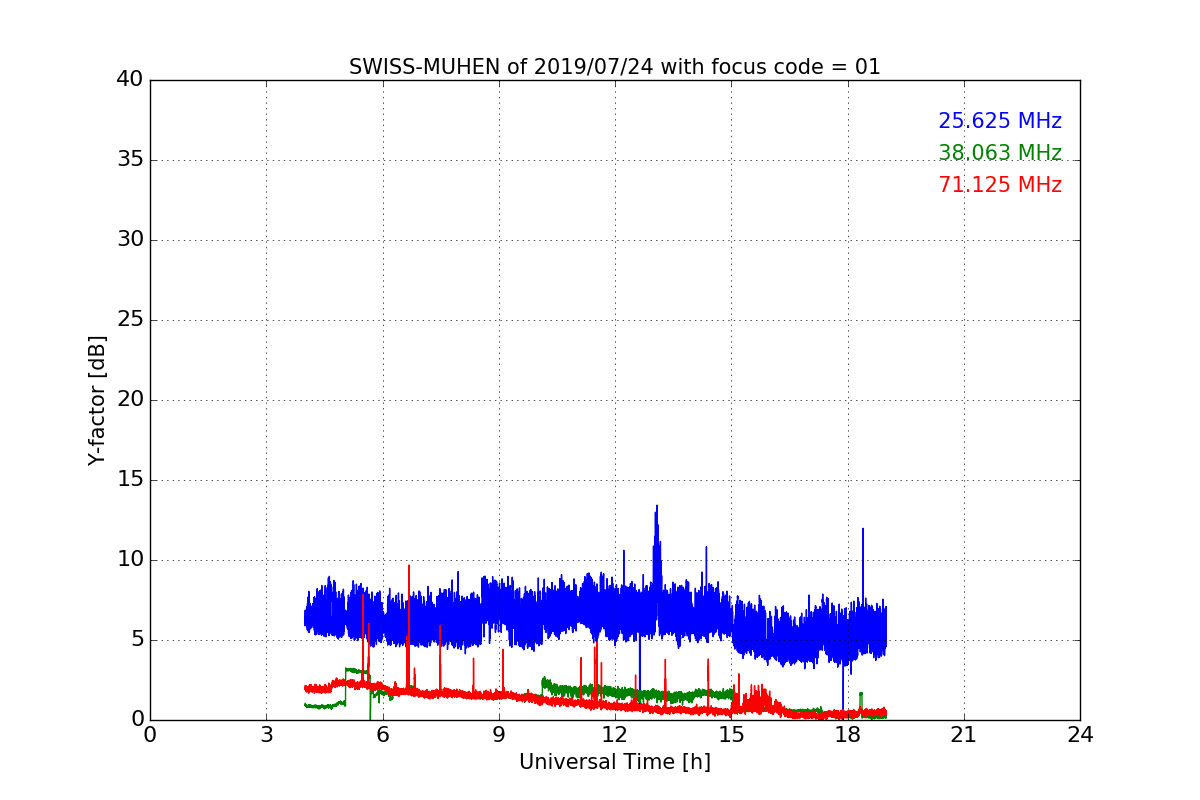1200x800 pixels.
Task: Click the y-axis tick label 40
Action: (x=130, y=80)
